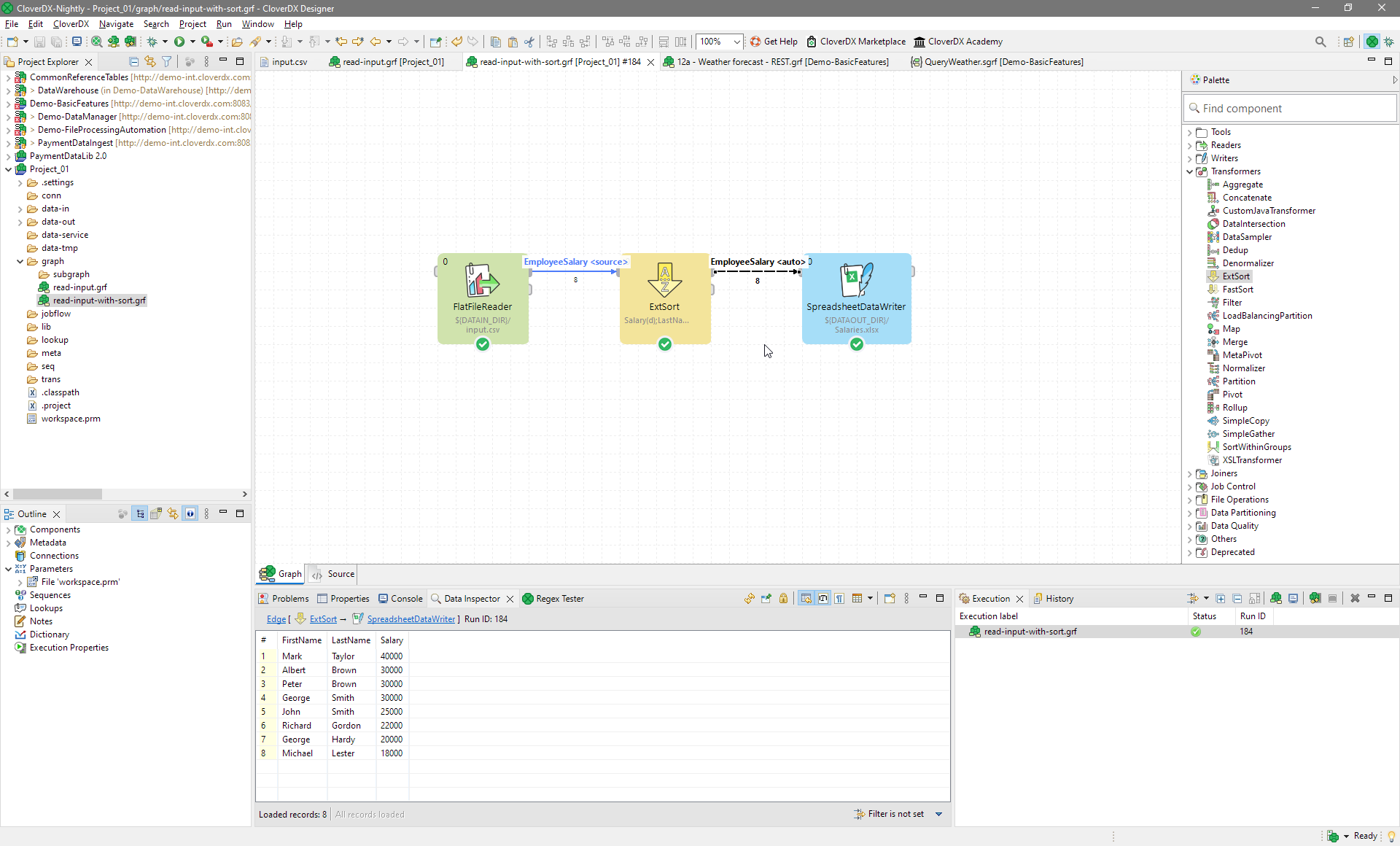Click the toolbar search magnifier icon
Image resolution: width=1400 pixels, height=846 pixels.
1321,42
